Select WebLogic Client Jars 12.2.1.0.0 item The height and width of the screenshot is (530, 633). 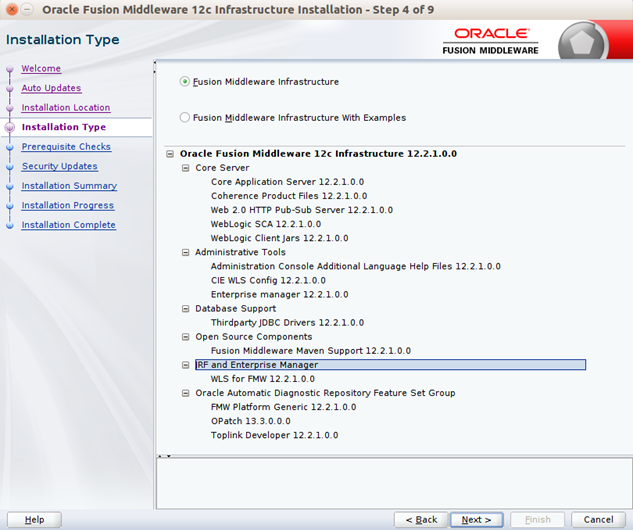[x=279, y=238]
